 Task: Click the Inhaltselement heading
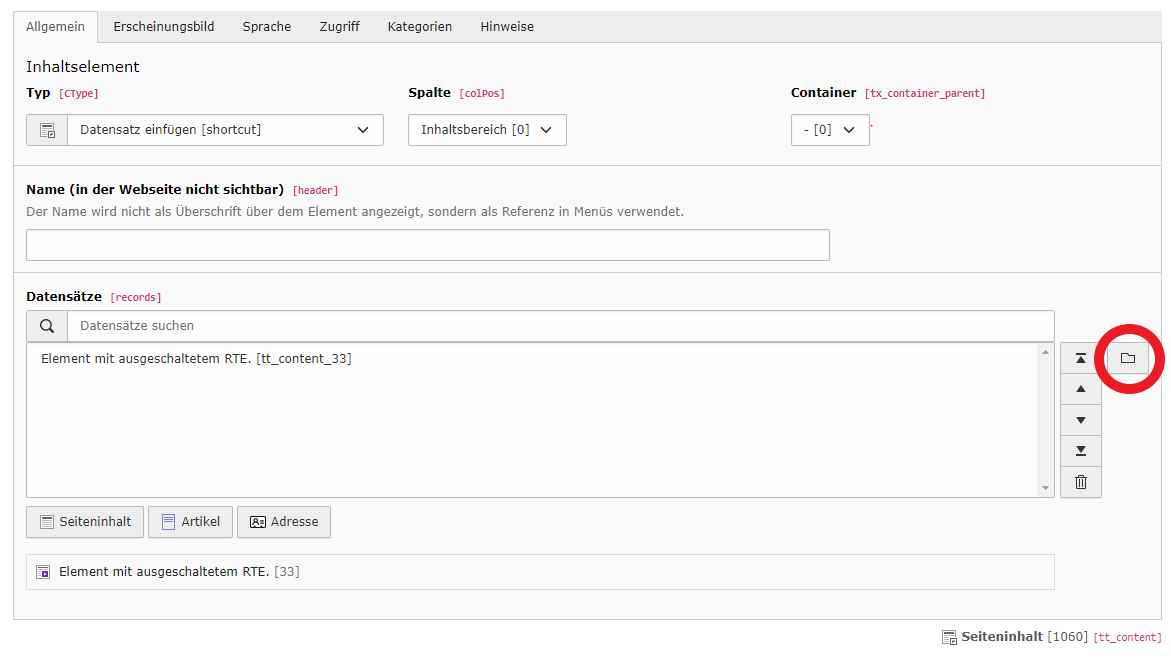pyautogui.click(x=83, y=66)
